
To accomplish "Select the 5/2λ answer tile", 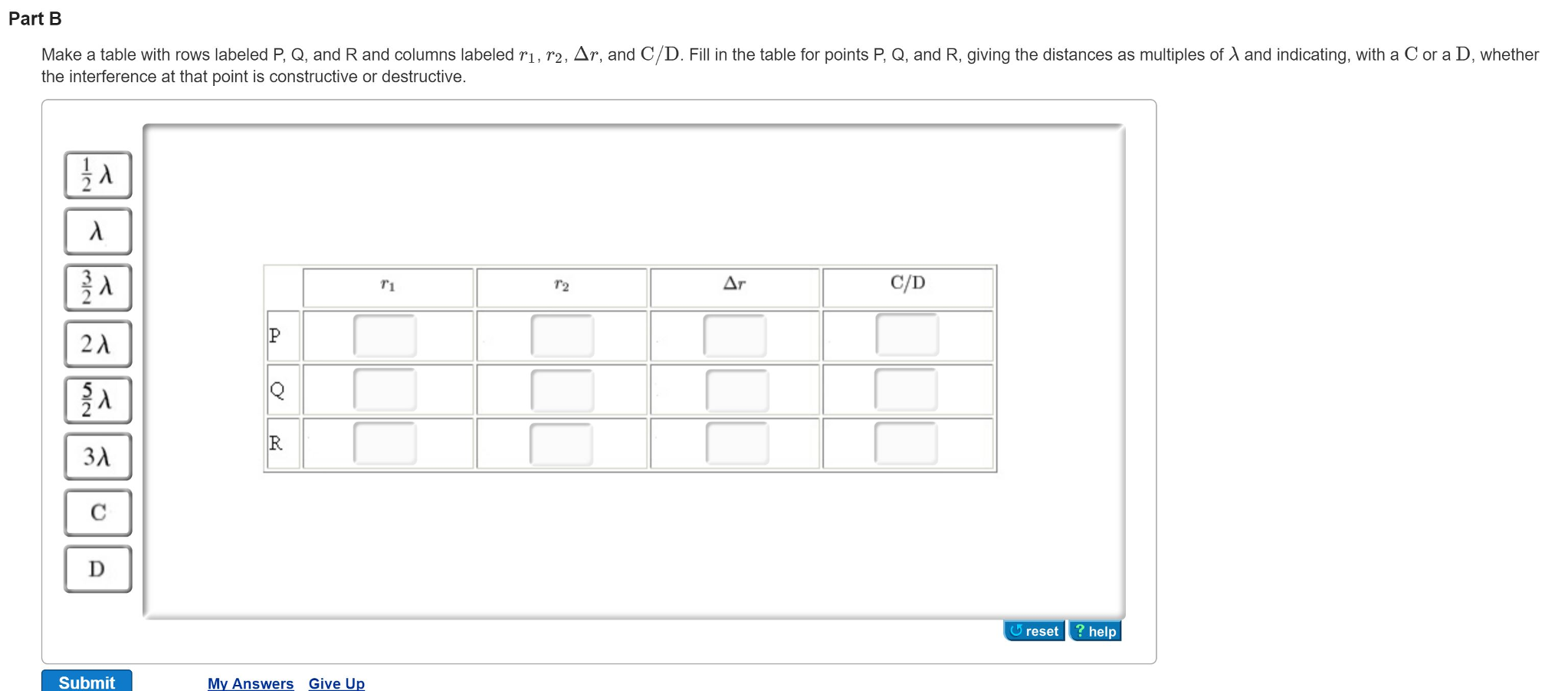I will [97, 400].
